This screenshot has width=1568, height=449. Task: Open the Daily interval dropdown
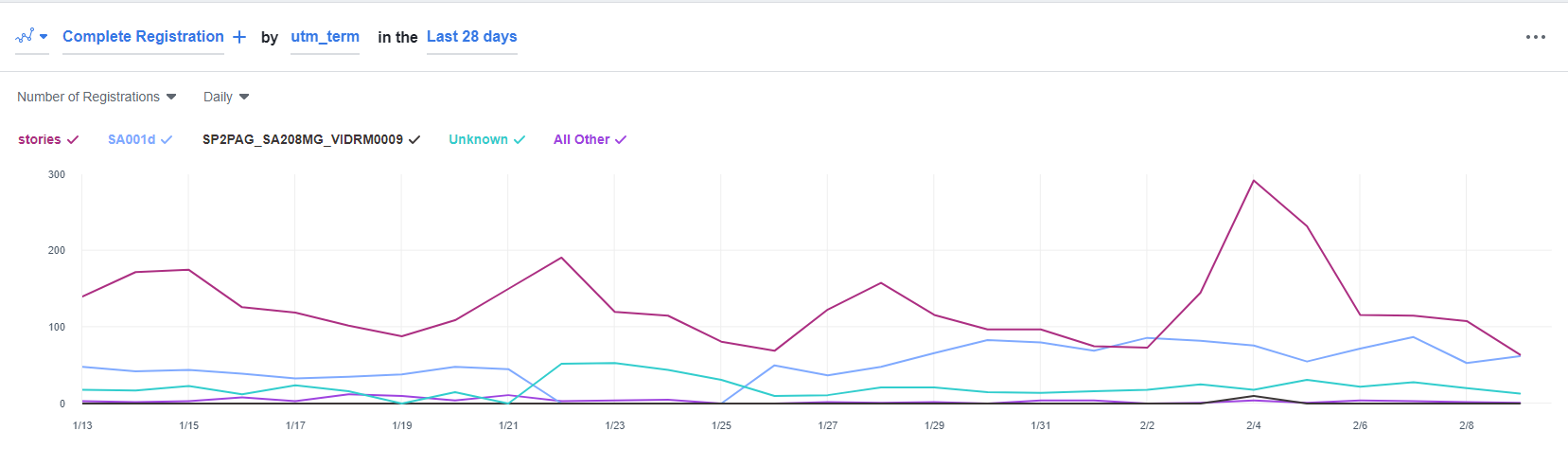226,97
